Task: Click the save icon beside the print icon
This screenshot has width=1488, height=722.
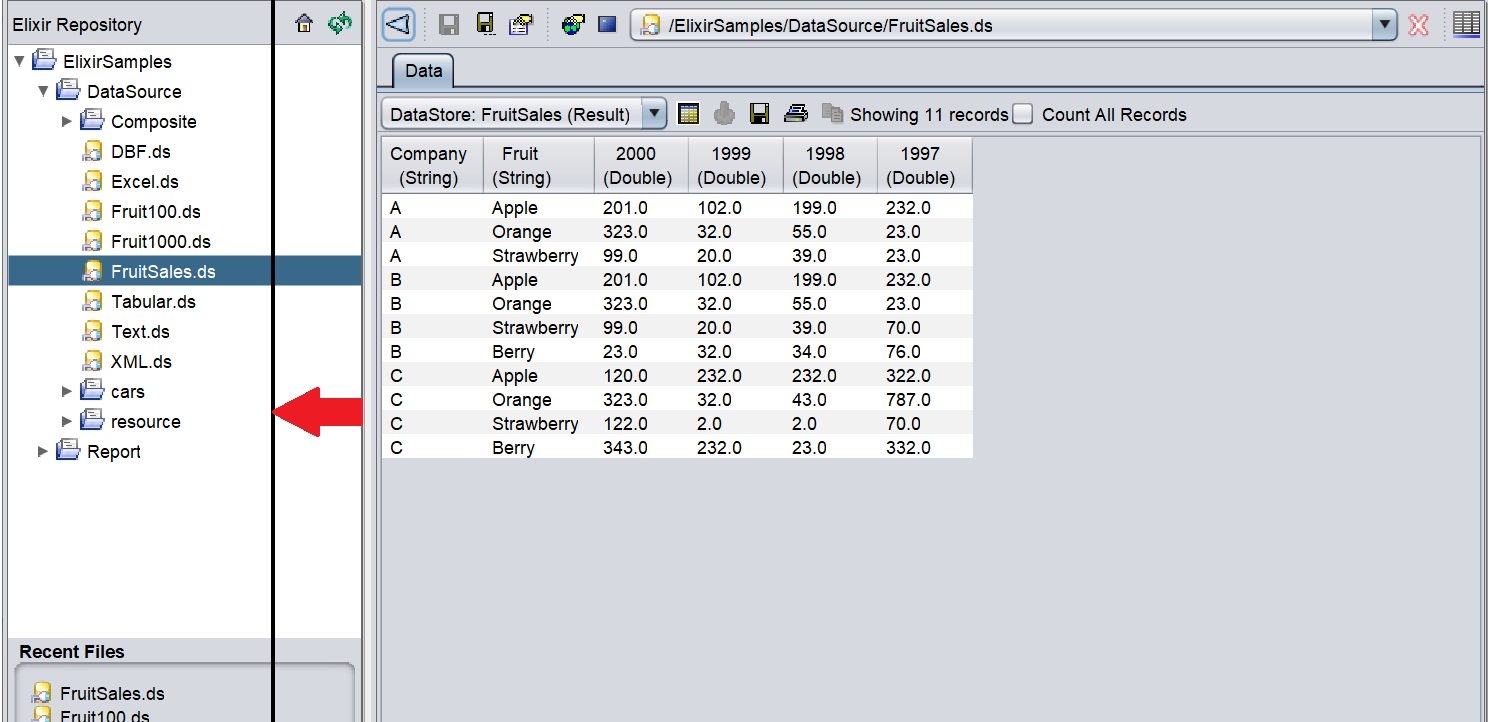Action: click(760, 114)
